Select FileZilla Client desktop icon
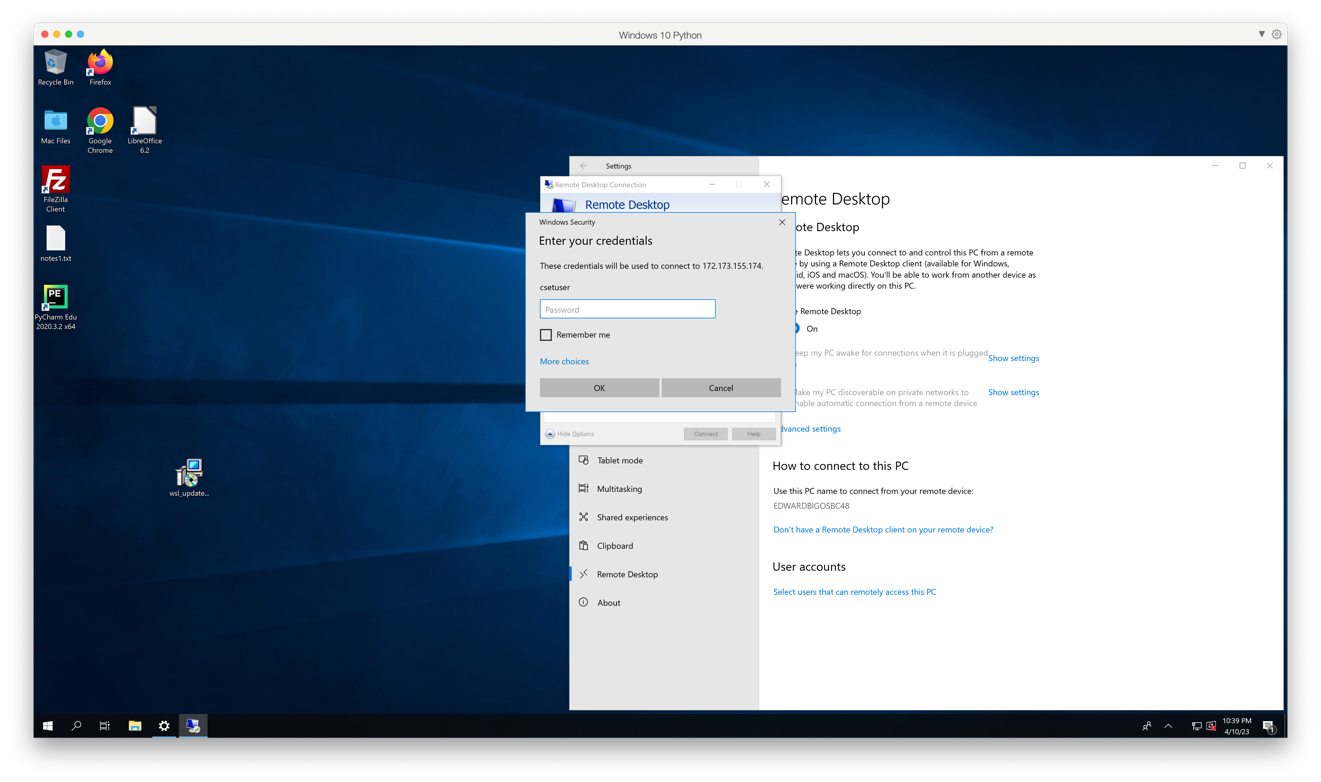Viewport: 1321px width, 782px height. point(56,189)
